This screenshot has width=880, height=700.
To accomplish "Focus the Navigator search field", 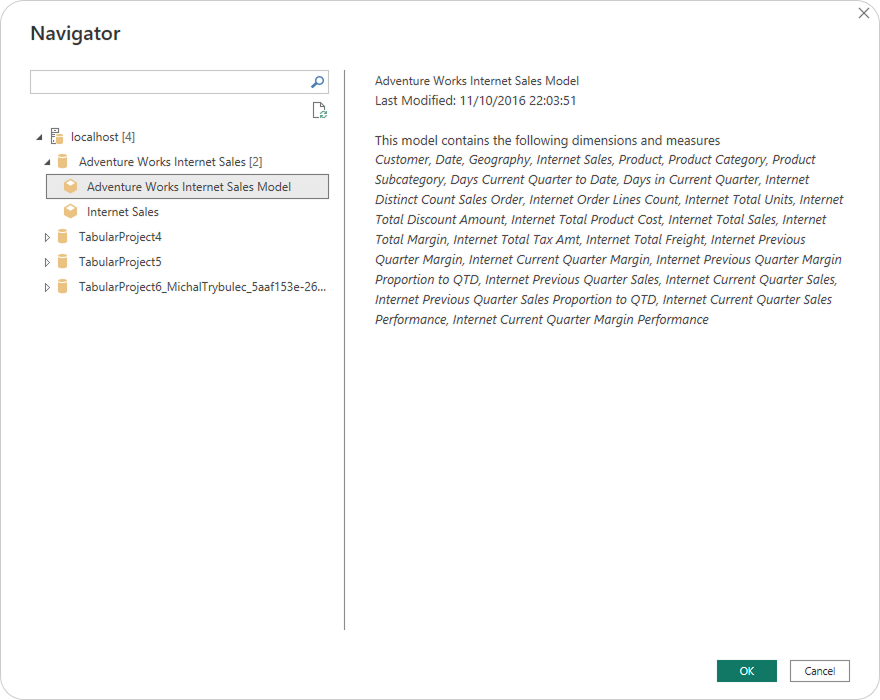I will click(x=168, y=82).
